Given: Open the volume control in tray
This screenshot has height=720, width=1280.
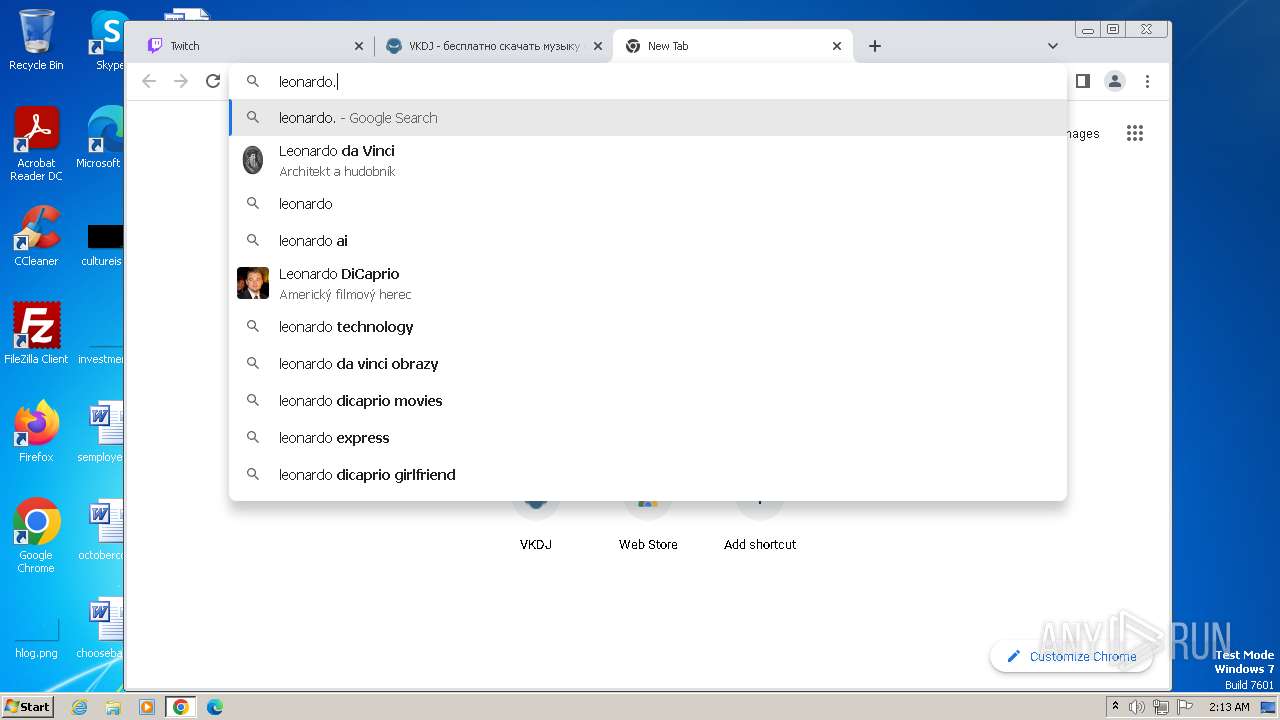Looking at the screenshot, I should tap(1137, 707).
